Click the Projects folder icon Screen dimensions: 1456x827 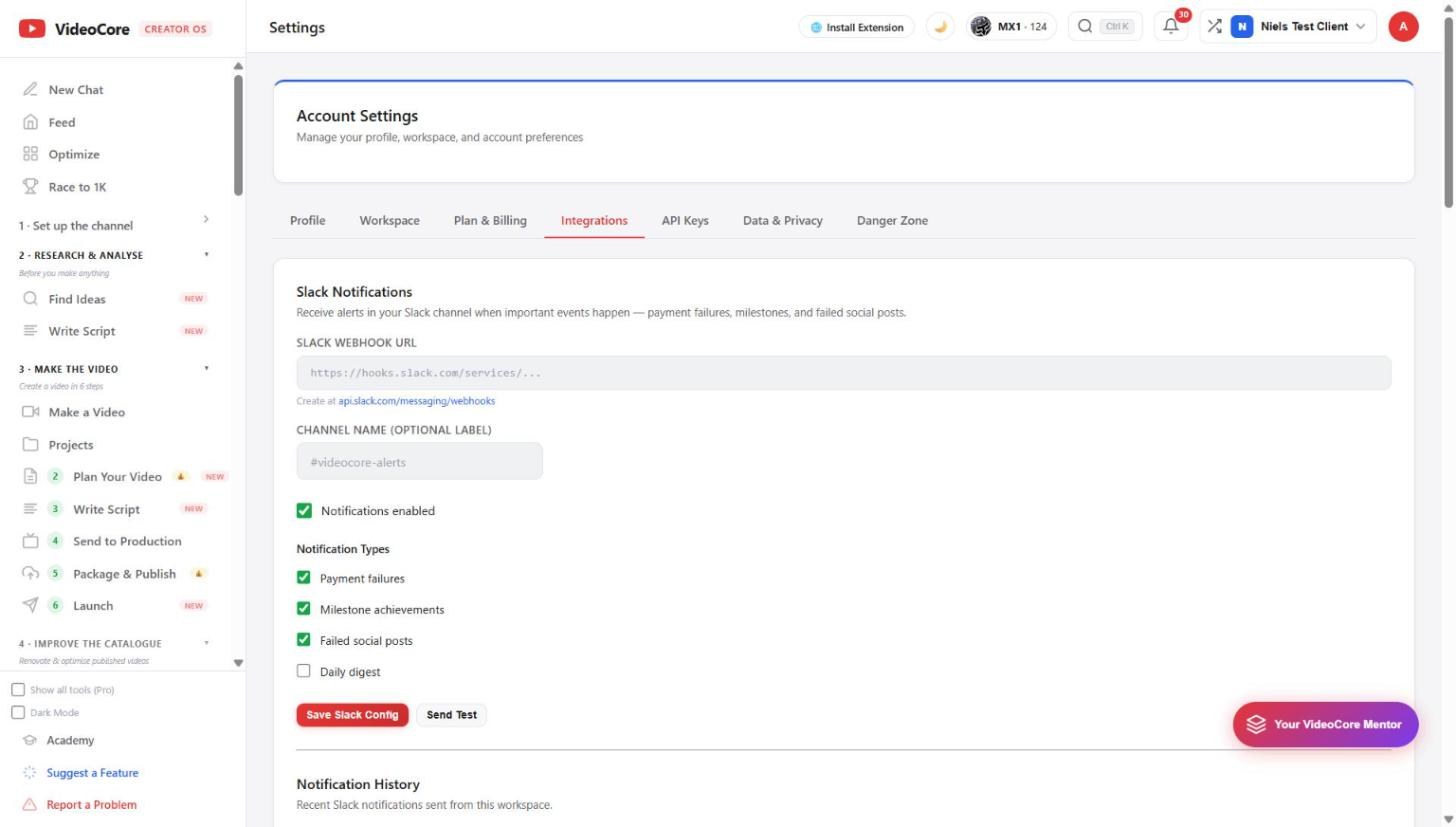click(x=30, y=445)
